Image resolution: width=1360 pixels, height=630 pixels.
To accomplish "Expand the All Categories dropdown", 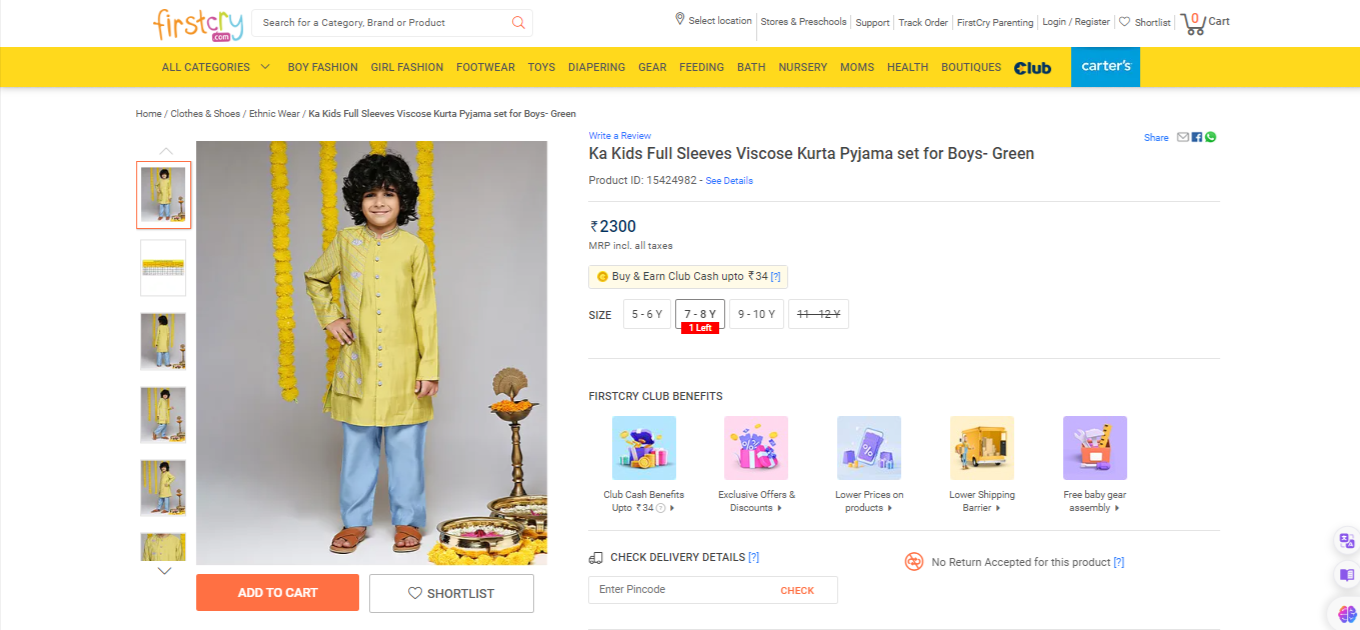I will pos(216,67).
